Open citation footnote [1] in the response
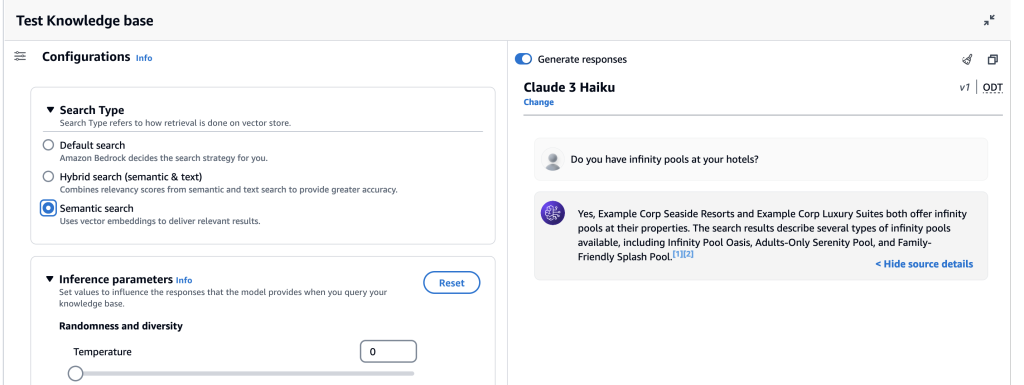Image resolution: width=1024 pixels, height=385 pixels. pyautogui.click(x=678, y=254)
